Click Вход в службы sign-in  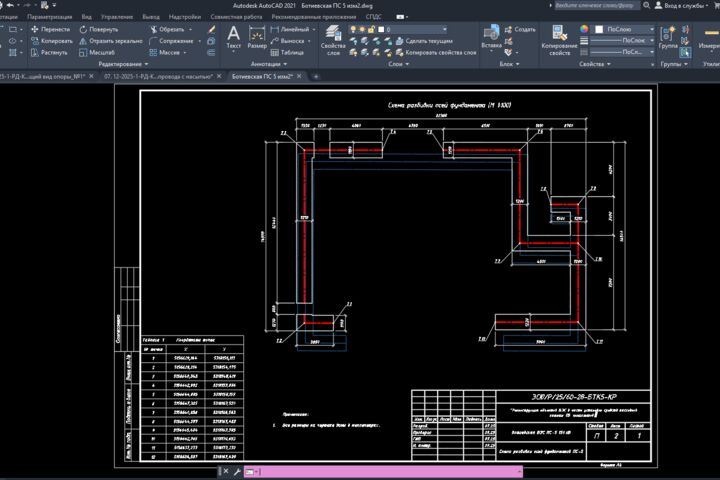point(681,6)
